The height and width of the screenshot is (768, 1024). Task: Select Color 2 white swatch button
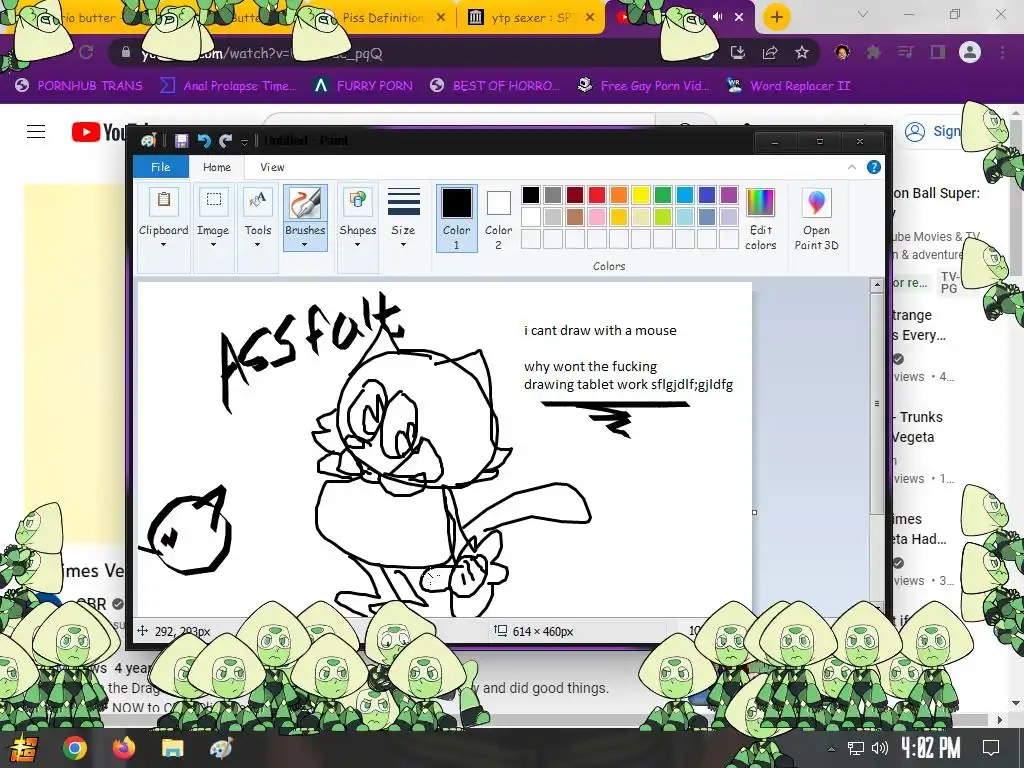coord(498,219)
